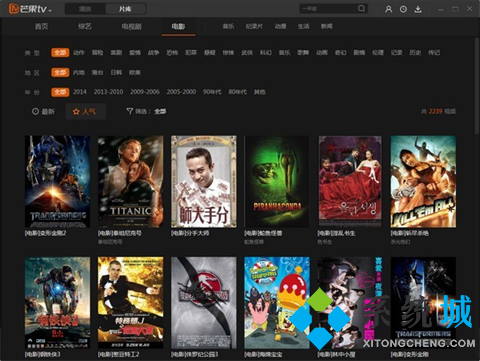
Task: Select the 2014 year filter
Action: tap(80, 92)
